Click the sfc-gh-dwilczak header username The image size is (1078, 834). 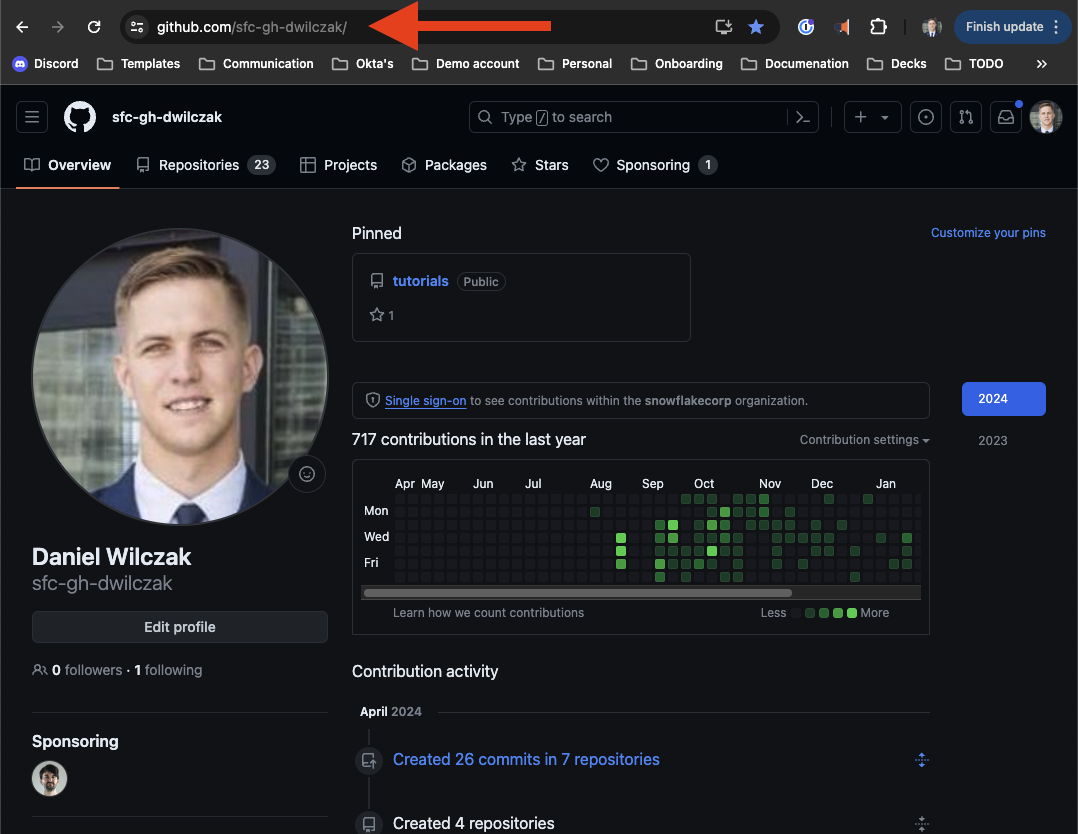167,117
